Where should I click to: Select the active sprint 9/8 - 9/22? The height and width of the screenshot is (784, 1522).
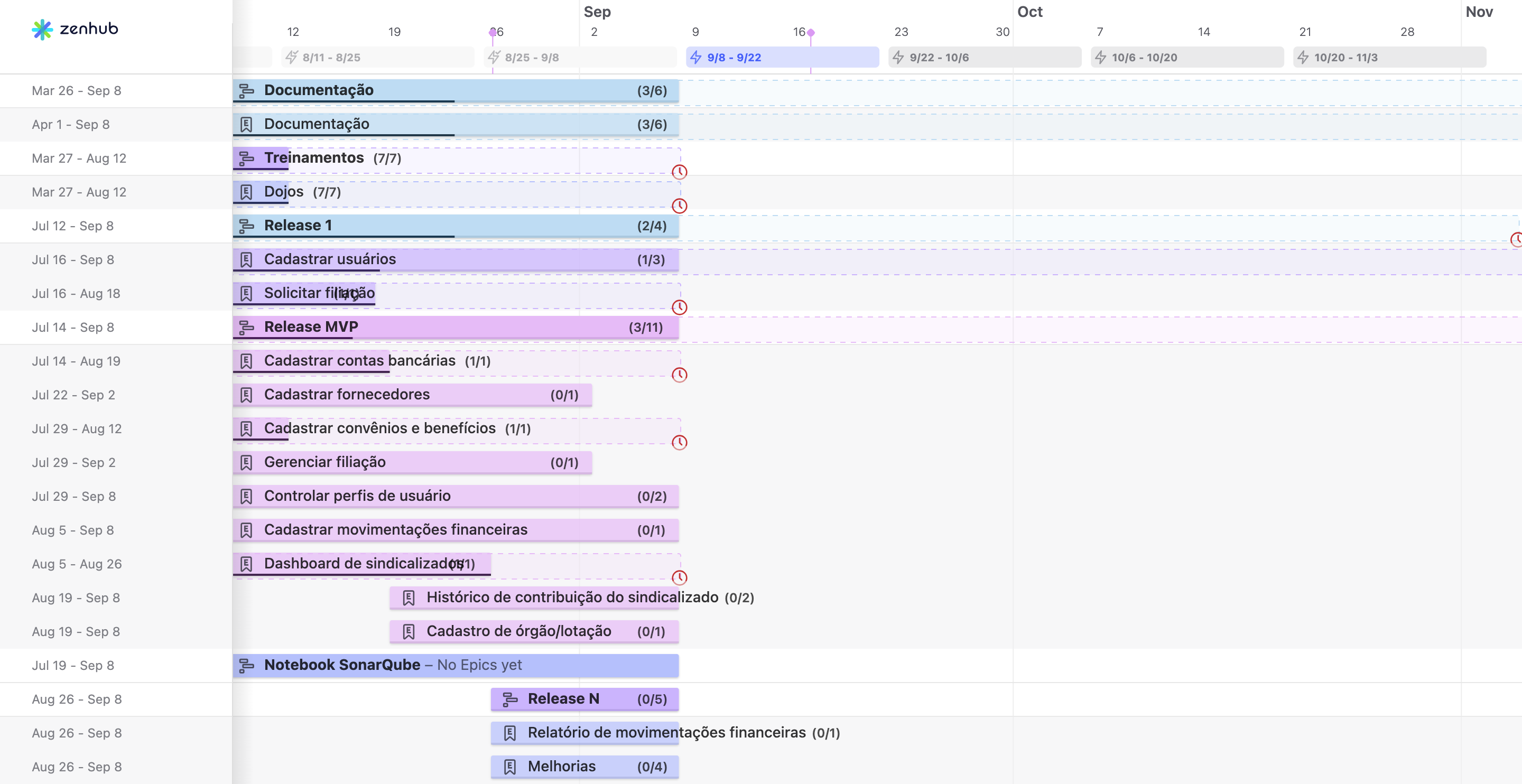pyautogui.click(x=782, y=57)
